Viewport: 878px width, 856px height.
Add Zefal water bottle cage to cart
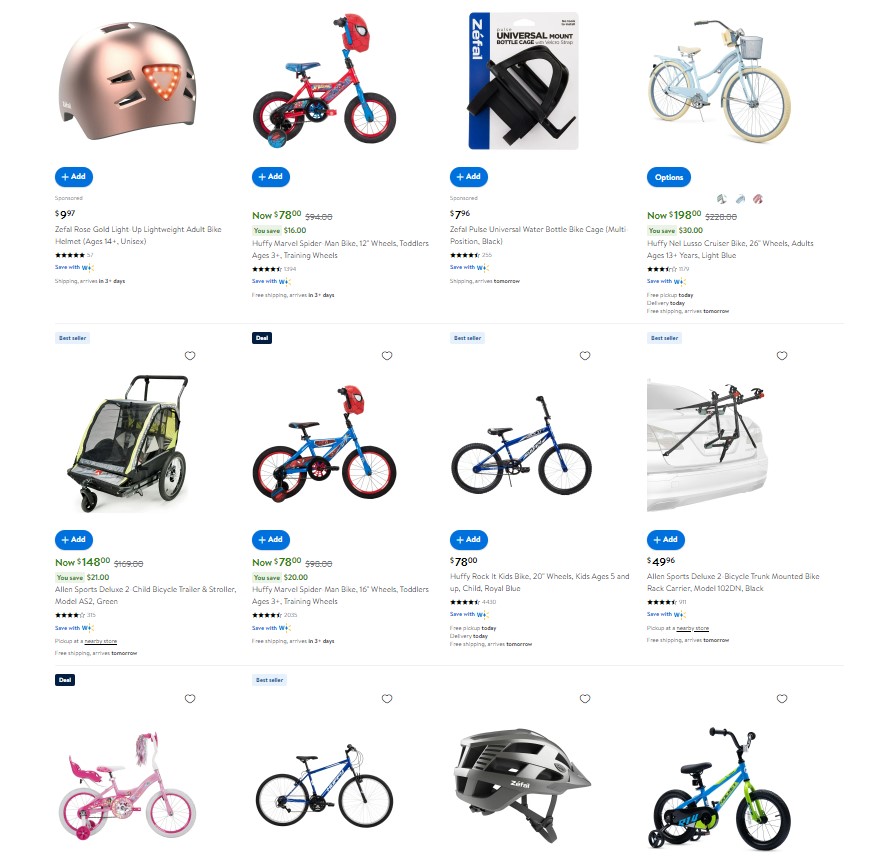(x=469, y=176)
